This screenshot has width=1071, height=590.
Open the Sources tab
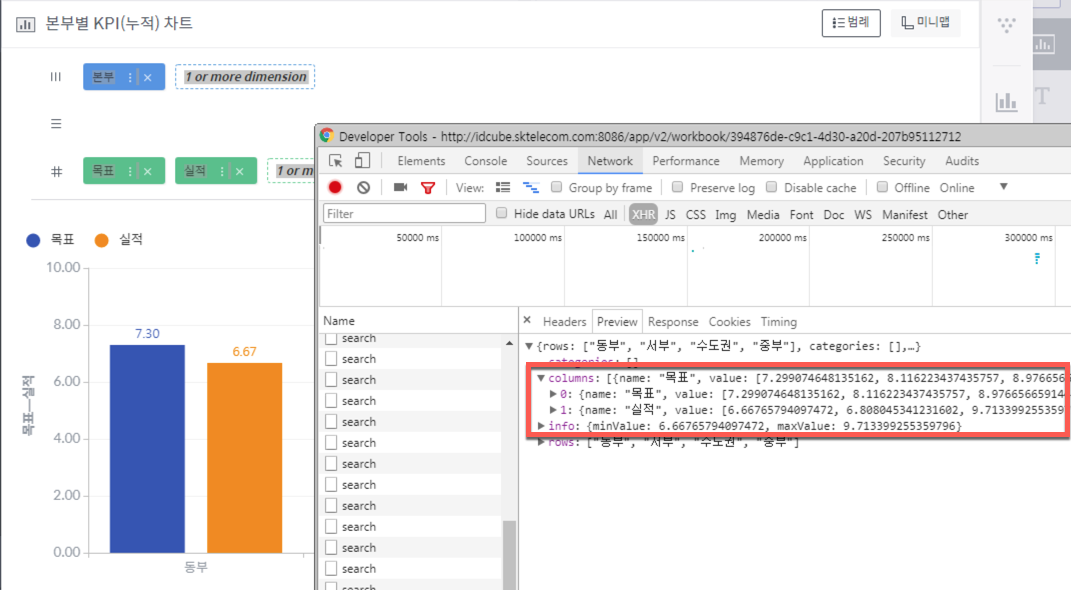(546, 160)
